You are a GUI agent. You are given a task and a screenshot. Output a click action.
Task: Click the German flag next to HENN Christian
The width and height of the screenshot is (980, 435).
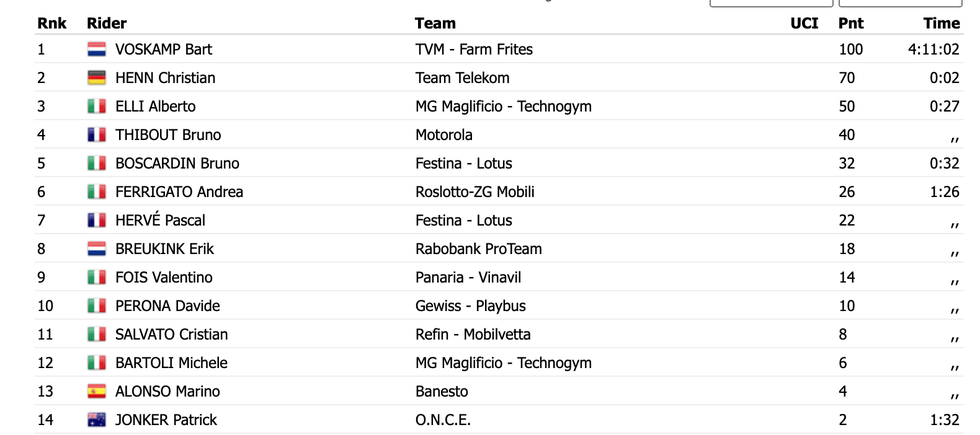pyautogui.click(x=96, y=78)
